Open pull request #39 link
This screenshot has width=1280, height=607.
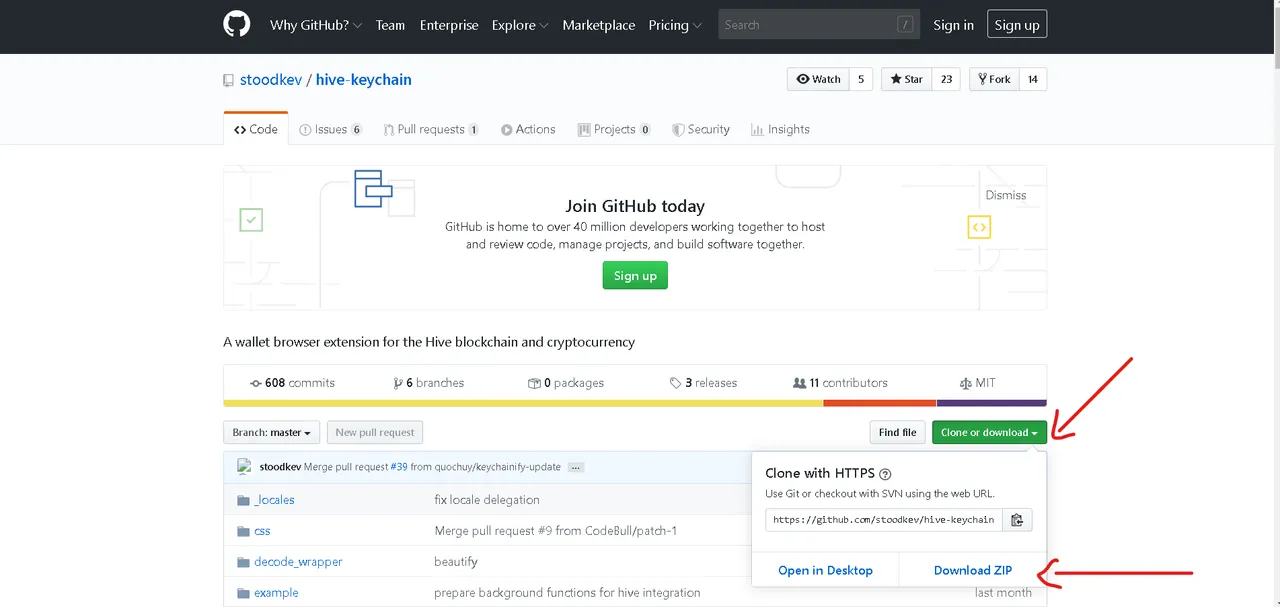tap(398, 467)
